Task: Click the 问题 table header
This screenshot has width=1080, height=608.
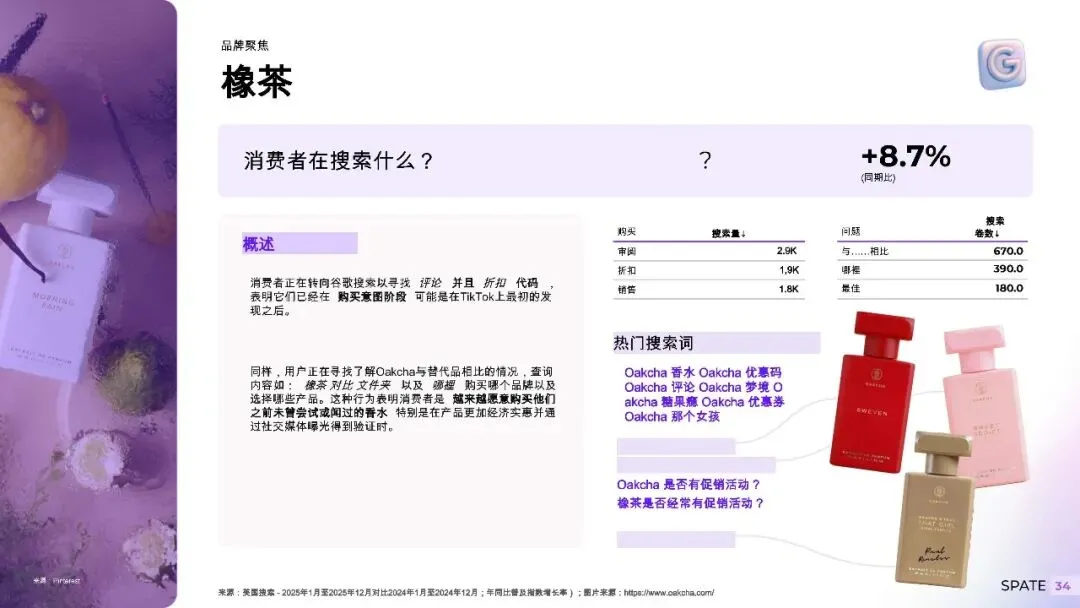Action: tap(851, 231)
